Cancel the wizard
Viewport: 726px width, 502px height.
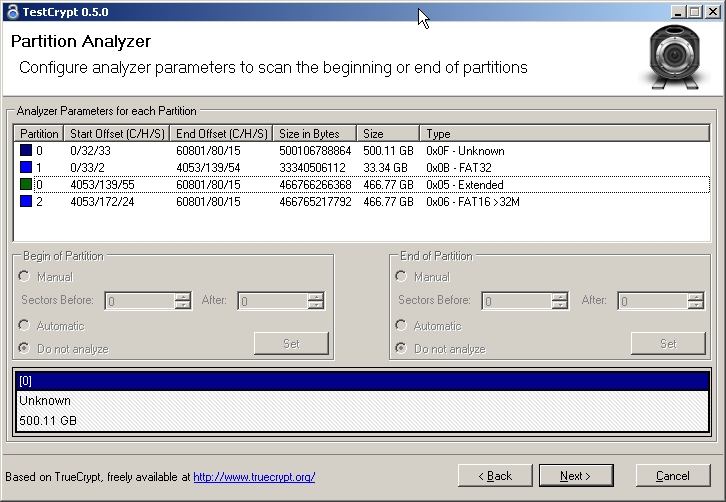coord(673,476)
